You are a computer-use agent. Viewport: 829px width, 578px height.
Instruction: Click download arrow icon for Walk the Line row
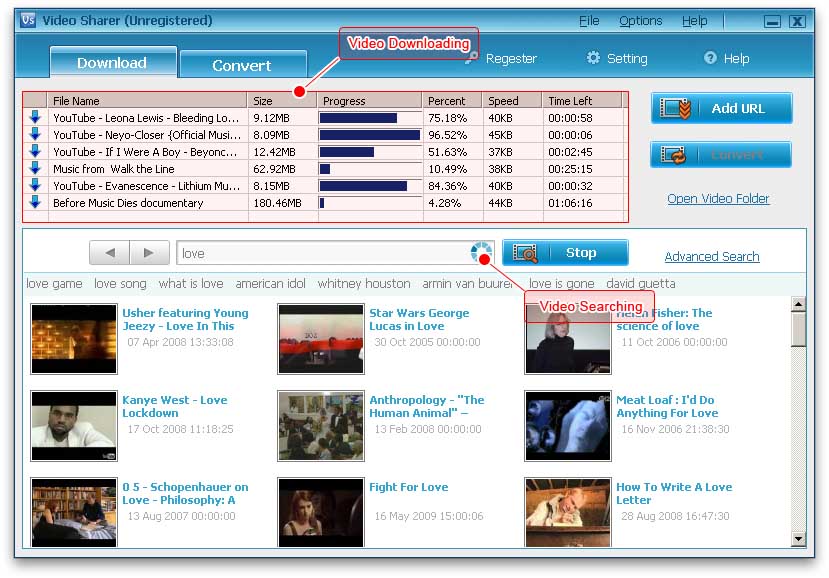pyautogui.click(x=35, y=168)
